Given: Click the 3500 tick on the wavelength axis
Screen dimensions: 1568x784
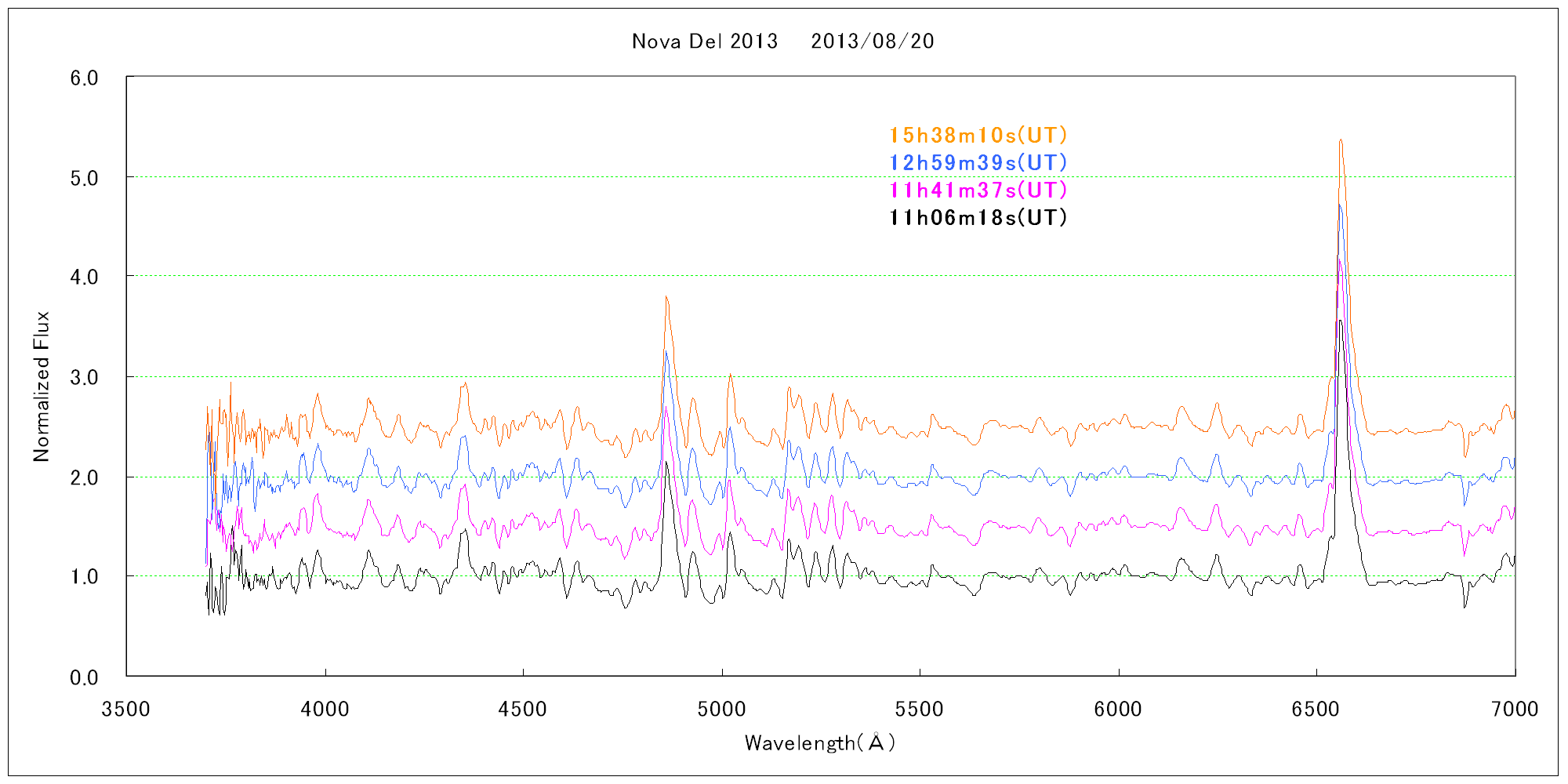Looking at the screenshot, I should tap(125, 710).
